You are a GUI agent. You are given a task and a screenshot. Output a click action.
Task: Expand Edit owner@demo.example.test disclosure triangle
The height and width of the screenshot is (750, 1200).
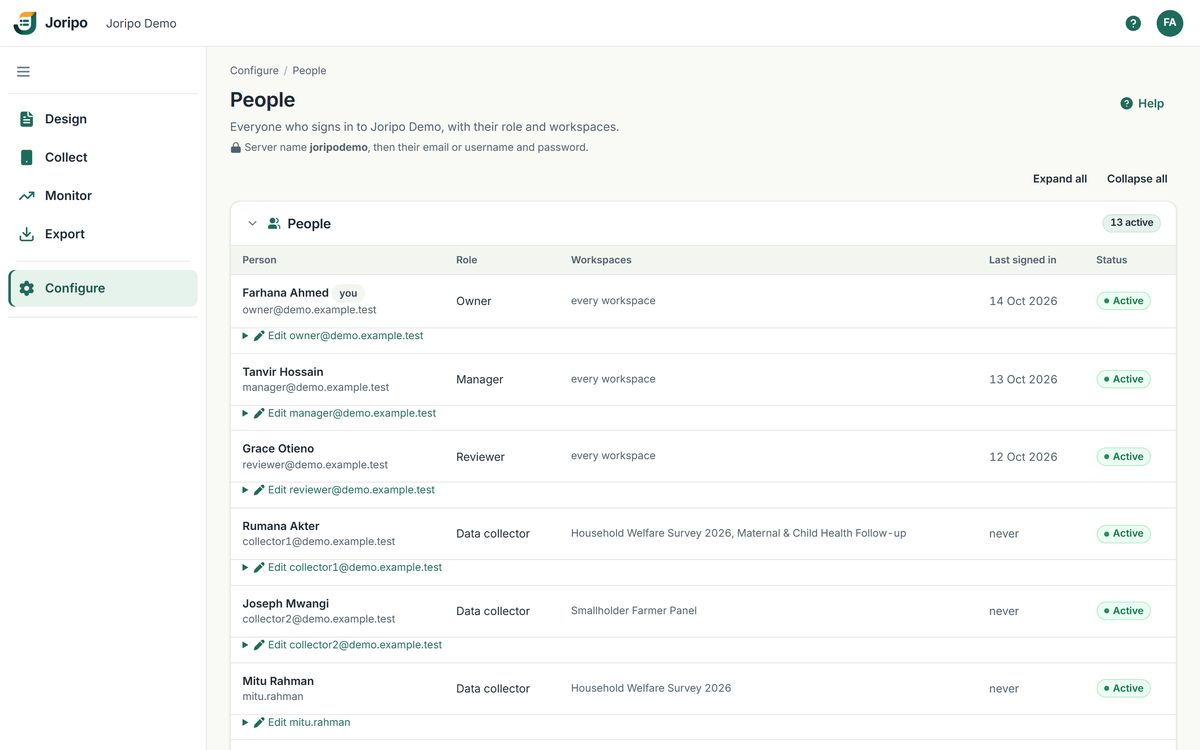click(x=245, y=336)
